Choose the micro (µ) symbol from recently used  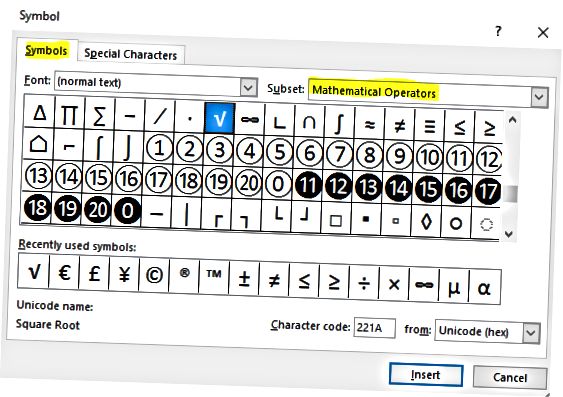(x=454, y=288)
